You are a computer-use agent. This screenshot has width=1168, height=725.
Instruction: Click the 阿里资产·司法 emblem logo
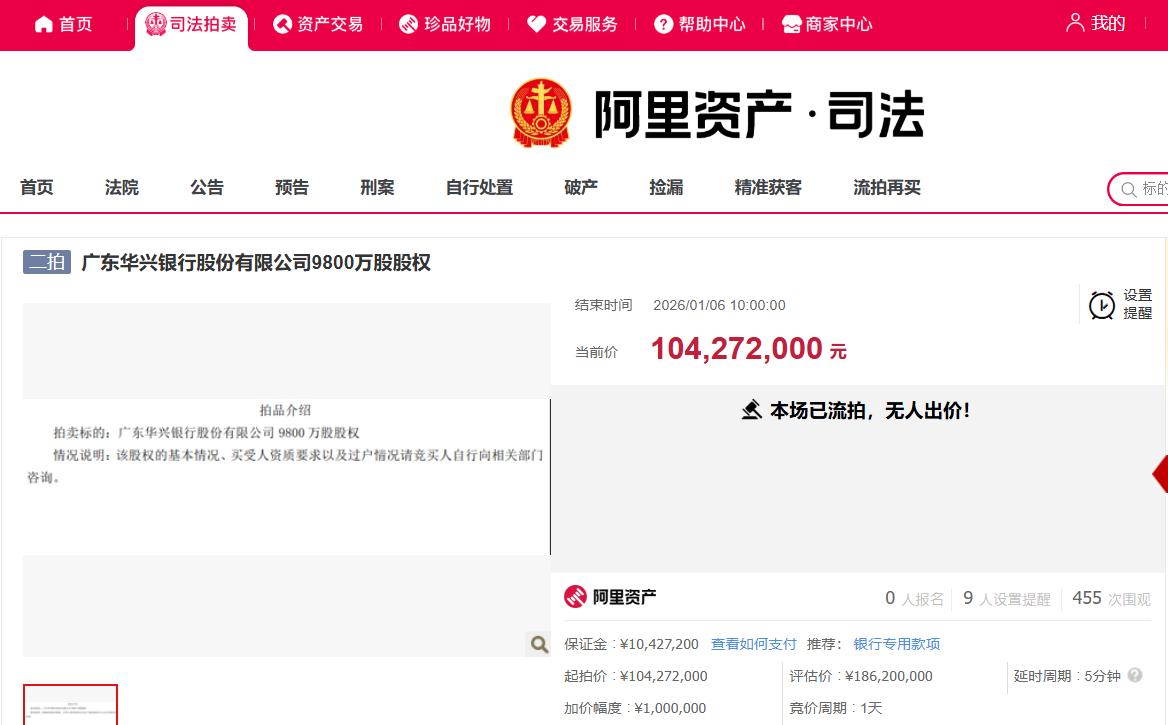pos(540,113)
